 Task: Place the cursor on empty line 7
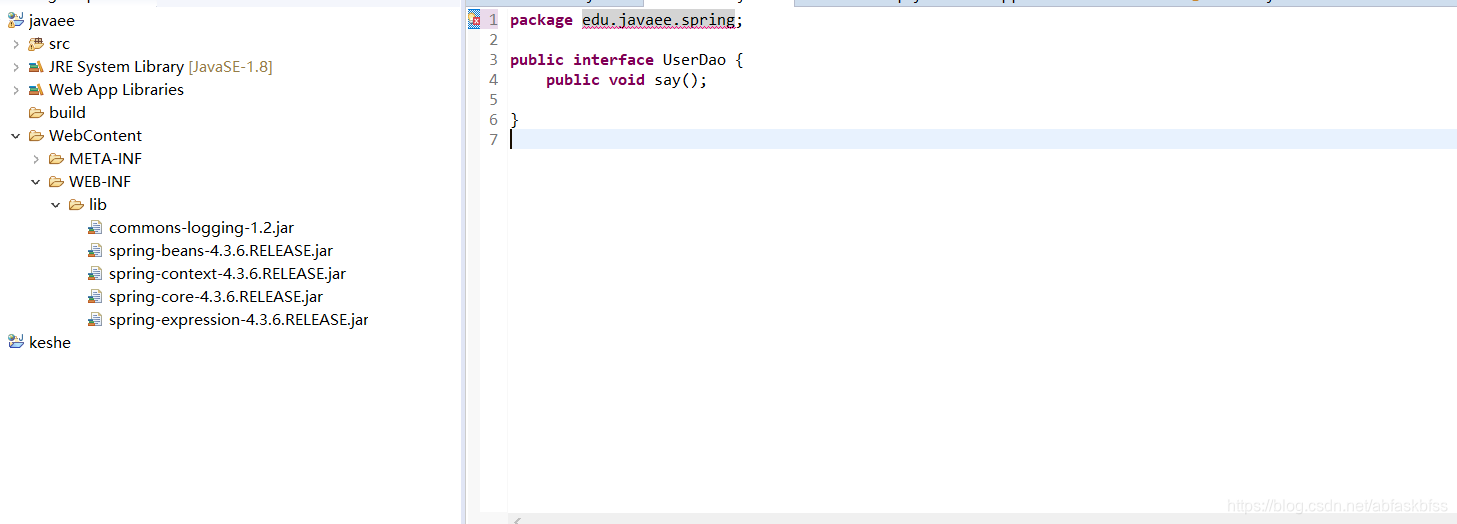(982, 139)
